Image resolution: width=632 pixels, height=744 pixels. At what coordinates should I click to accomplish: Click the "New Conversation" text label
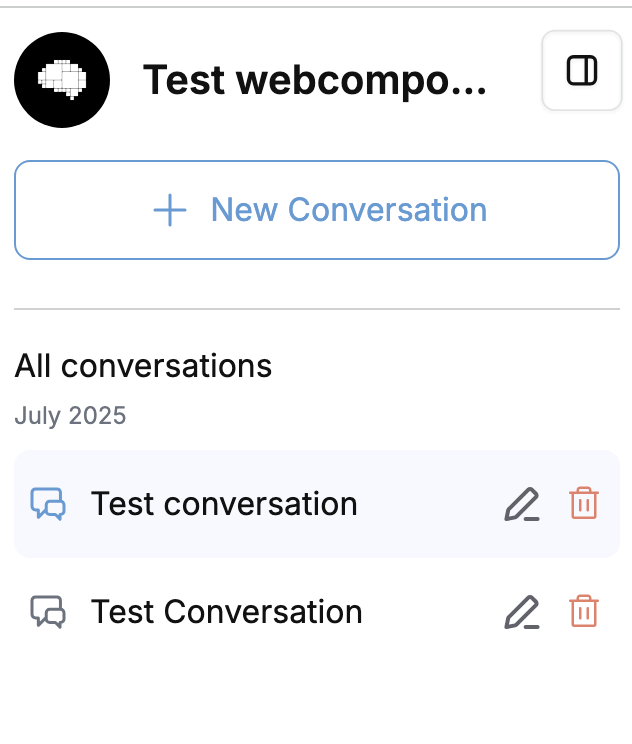pyautogui.click(x=348, y=210)
